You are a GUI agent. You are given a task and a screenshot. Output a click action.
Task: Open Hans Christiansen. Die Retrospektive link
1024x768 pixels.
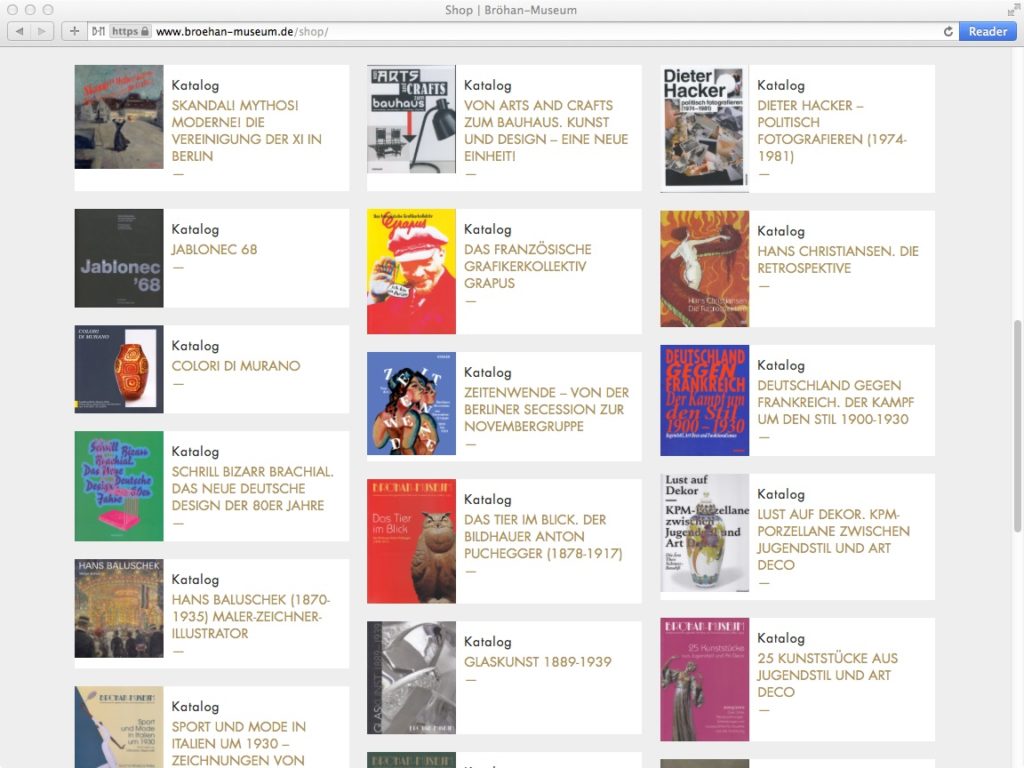838,259
